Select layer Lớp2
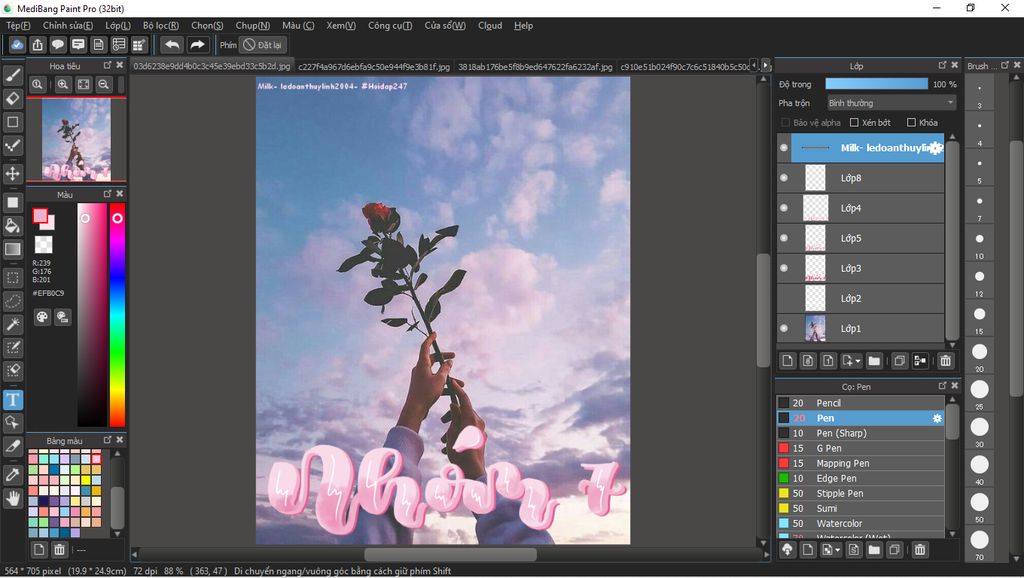 [861, 298]
